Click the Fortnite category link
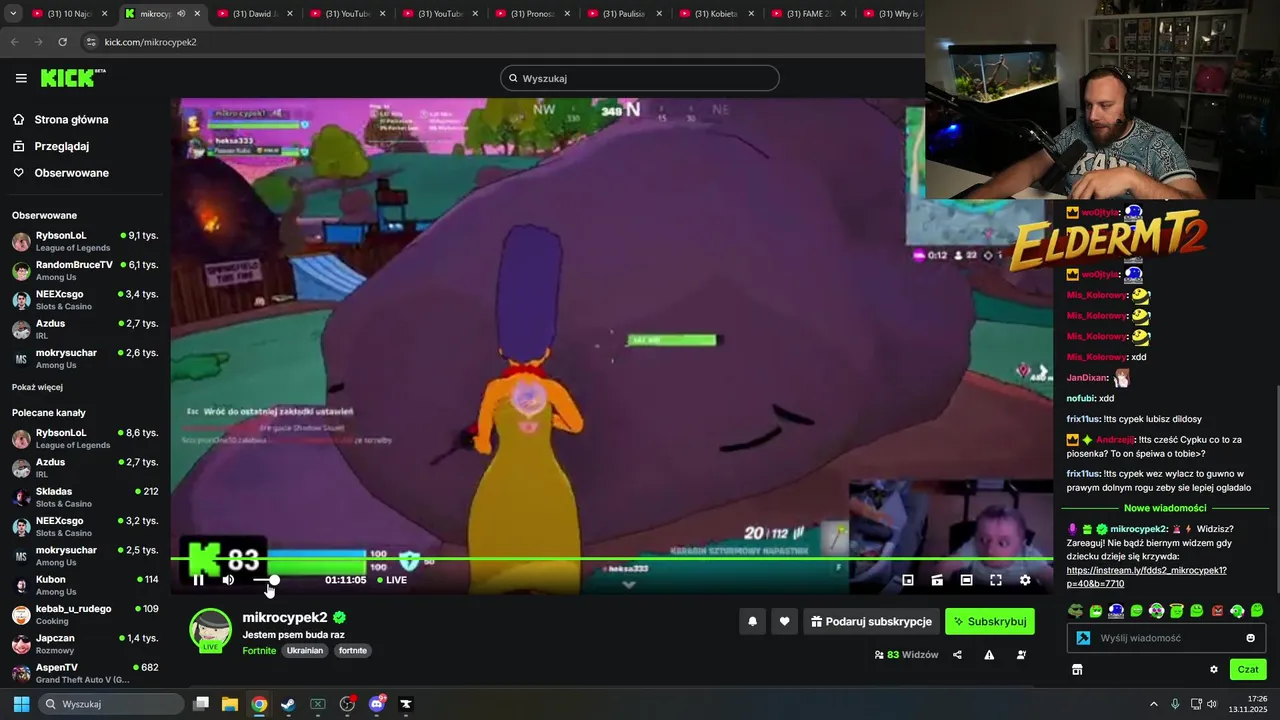Viewport: 1280px width, 720px height. pyautogui.click(x=259, y=651)
